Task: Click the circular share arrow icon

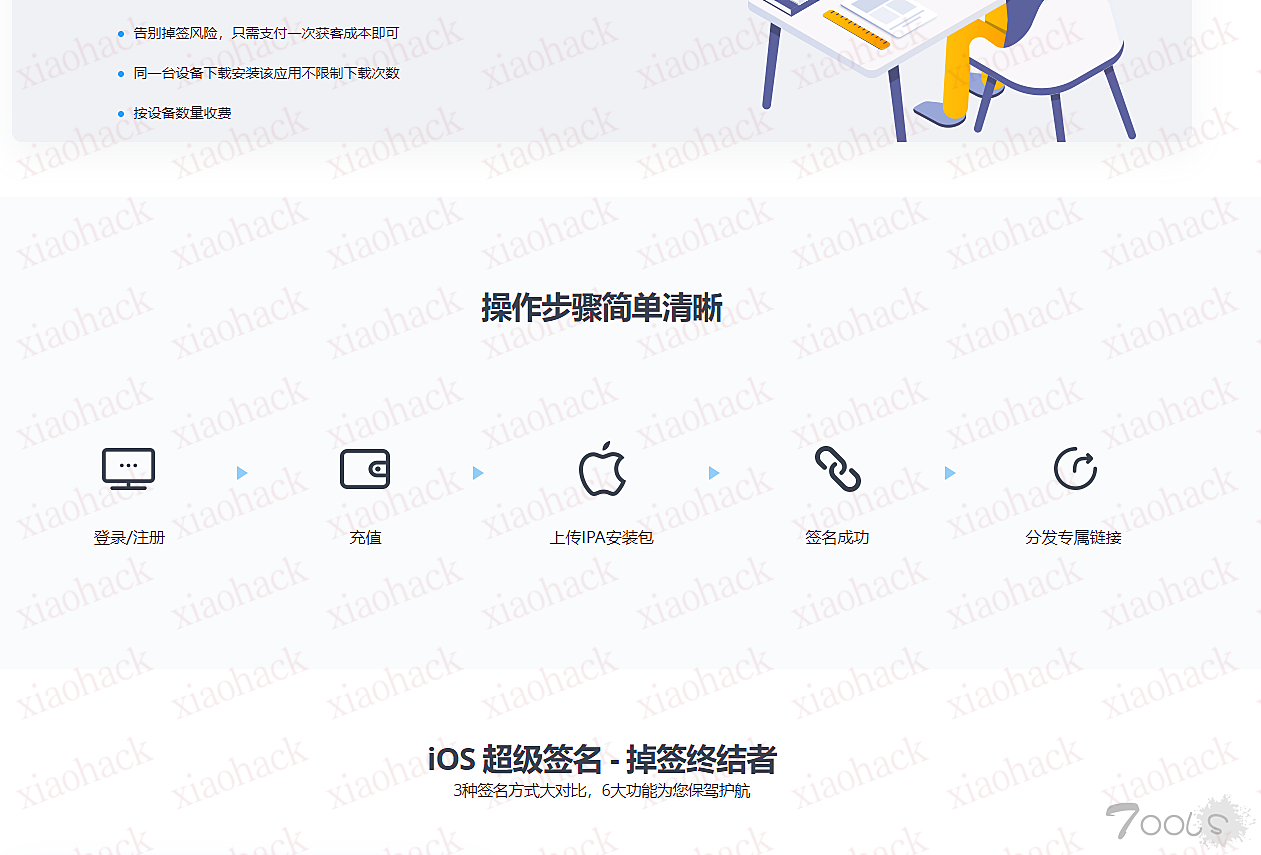Action: click(x=1074, y=469)
